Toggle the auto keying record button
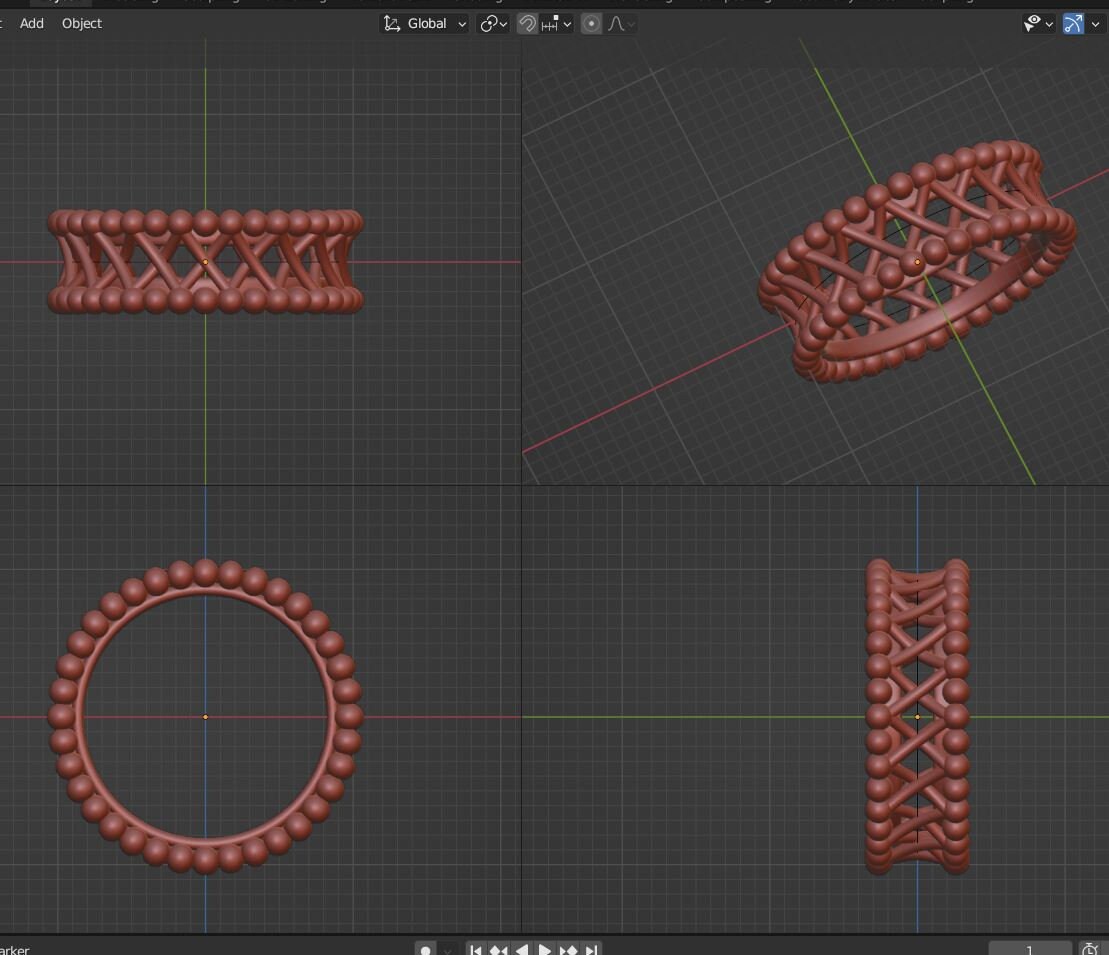1109x955 pixels. point(426,949)
